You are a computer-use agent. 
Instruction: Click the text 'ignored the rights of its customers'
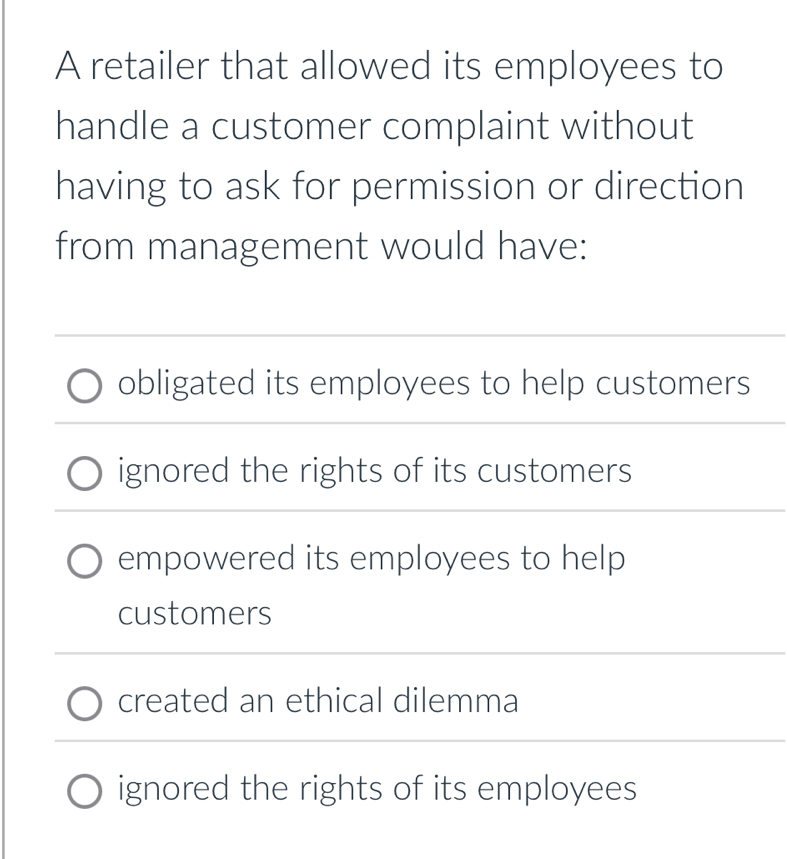[x=375, y=470]
